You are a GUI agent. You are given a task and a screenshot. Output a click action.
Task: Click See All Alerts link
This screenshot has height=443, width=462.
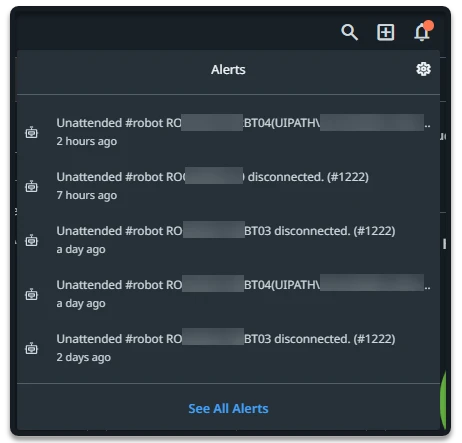(x=228, y=409)
